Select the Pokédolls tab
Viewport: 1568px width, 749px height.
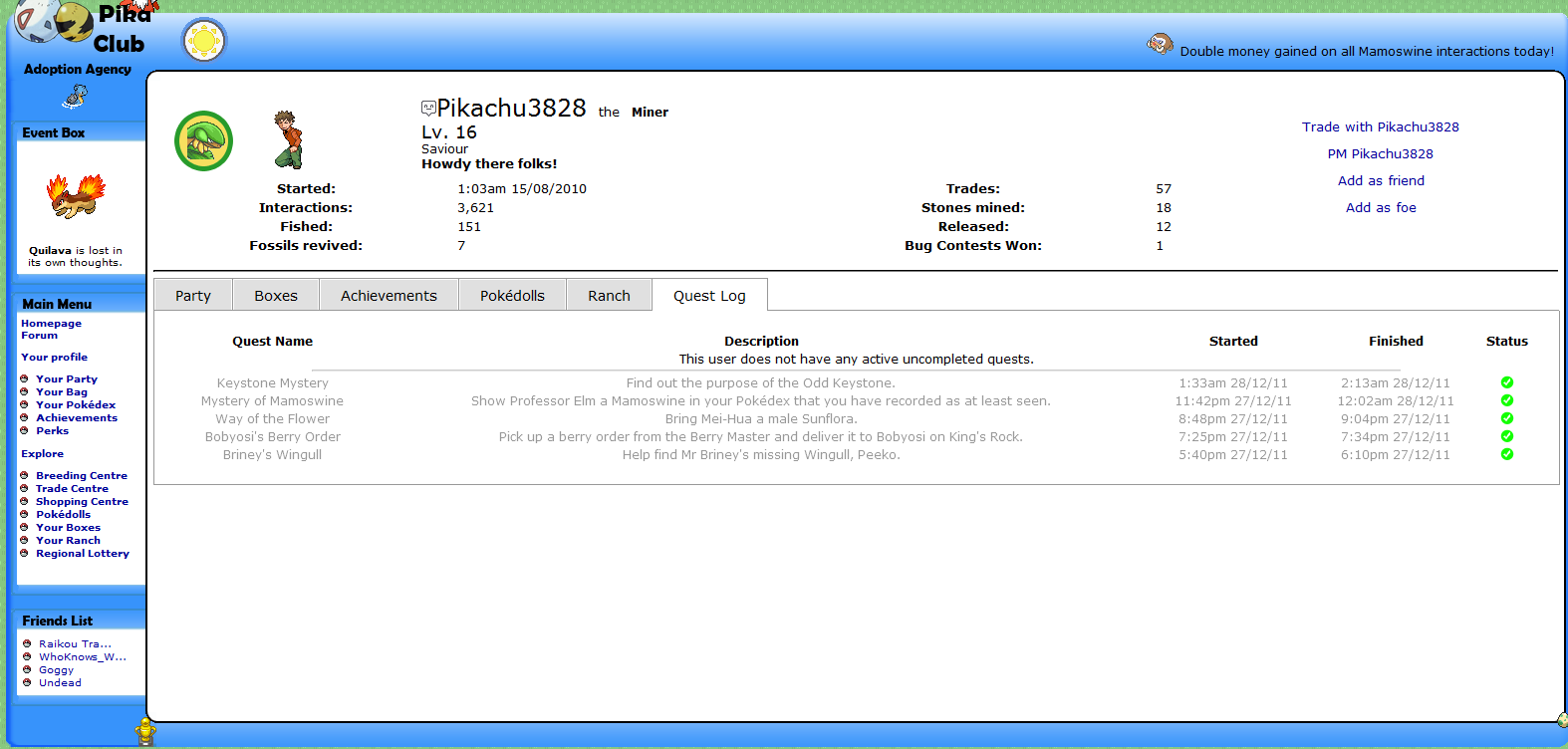click(512, 296)
